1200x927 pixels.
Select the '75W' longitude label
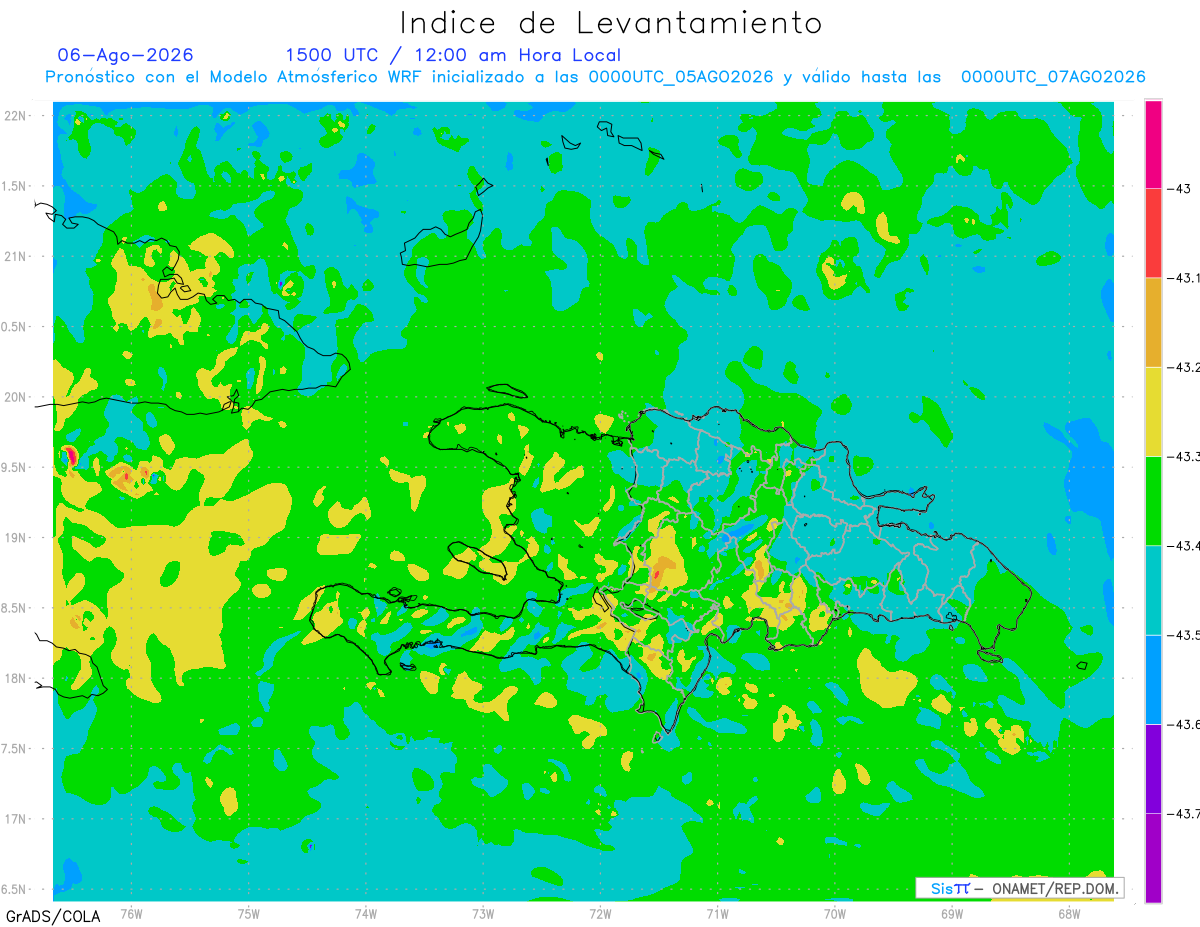pos(249,914)
